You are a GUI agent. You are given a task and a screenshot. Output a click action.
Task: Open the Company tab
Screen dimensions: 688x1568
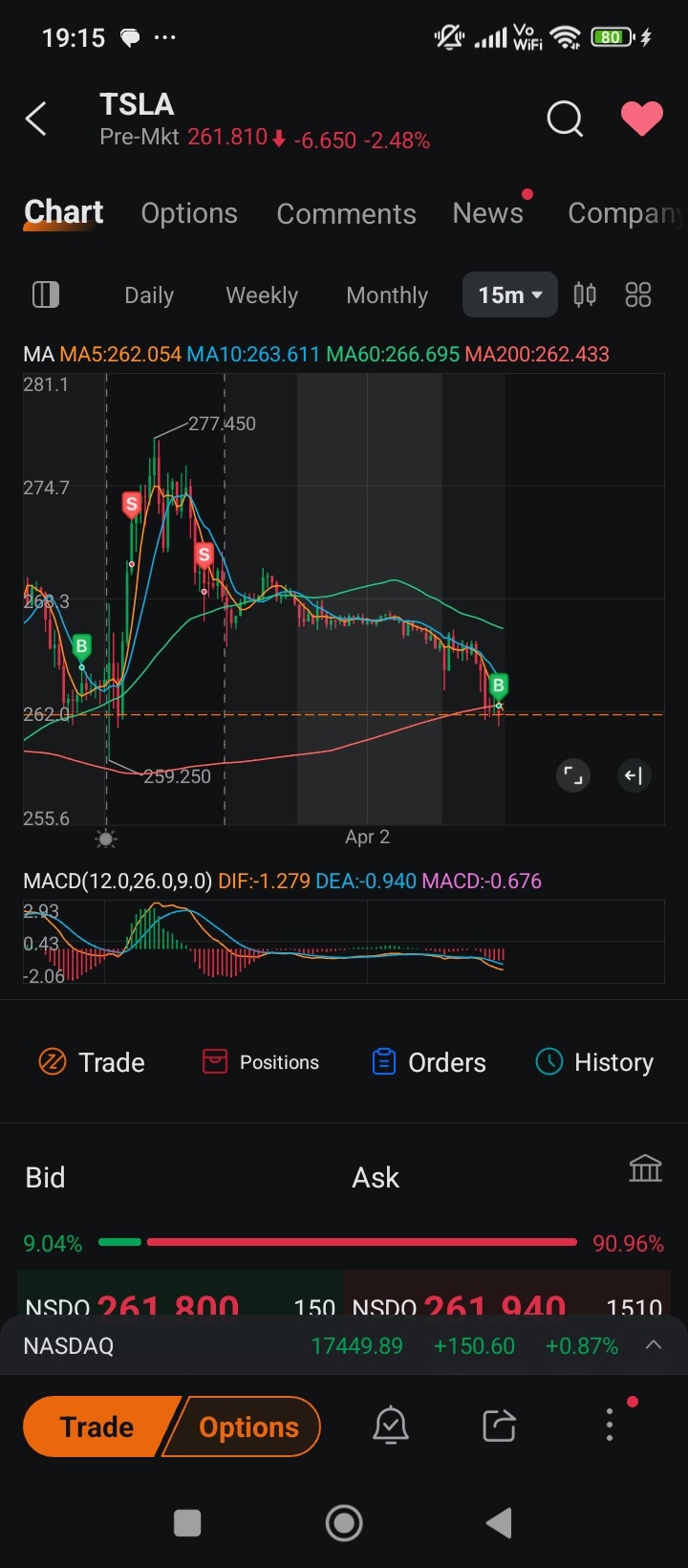point(626,213)
